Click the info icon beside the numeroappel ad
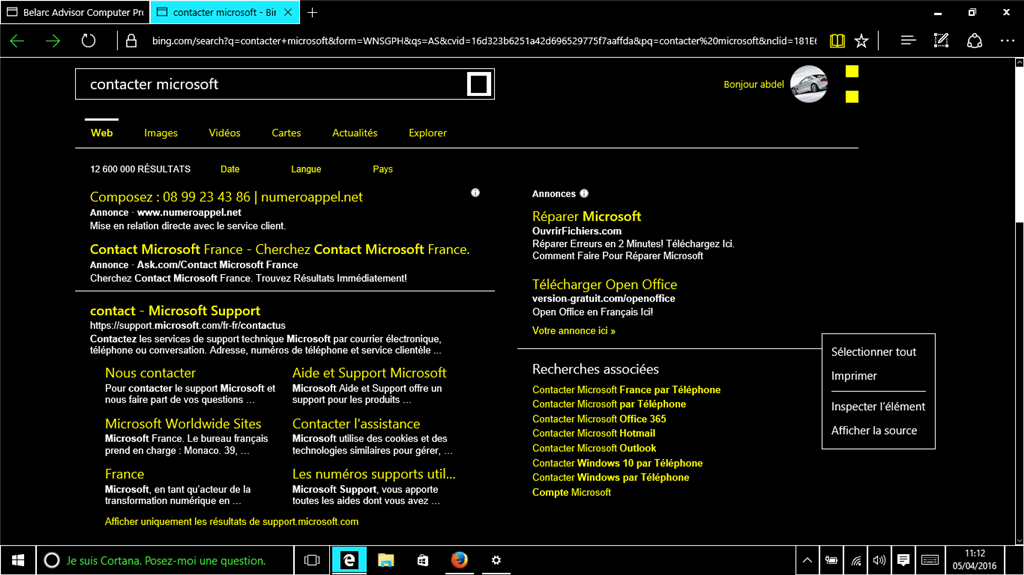Image resolution: width=1024 pixels, height=575 pixels. coord(475,193)
